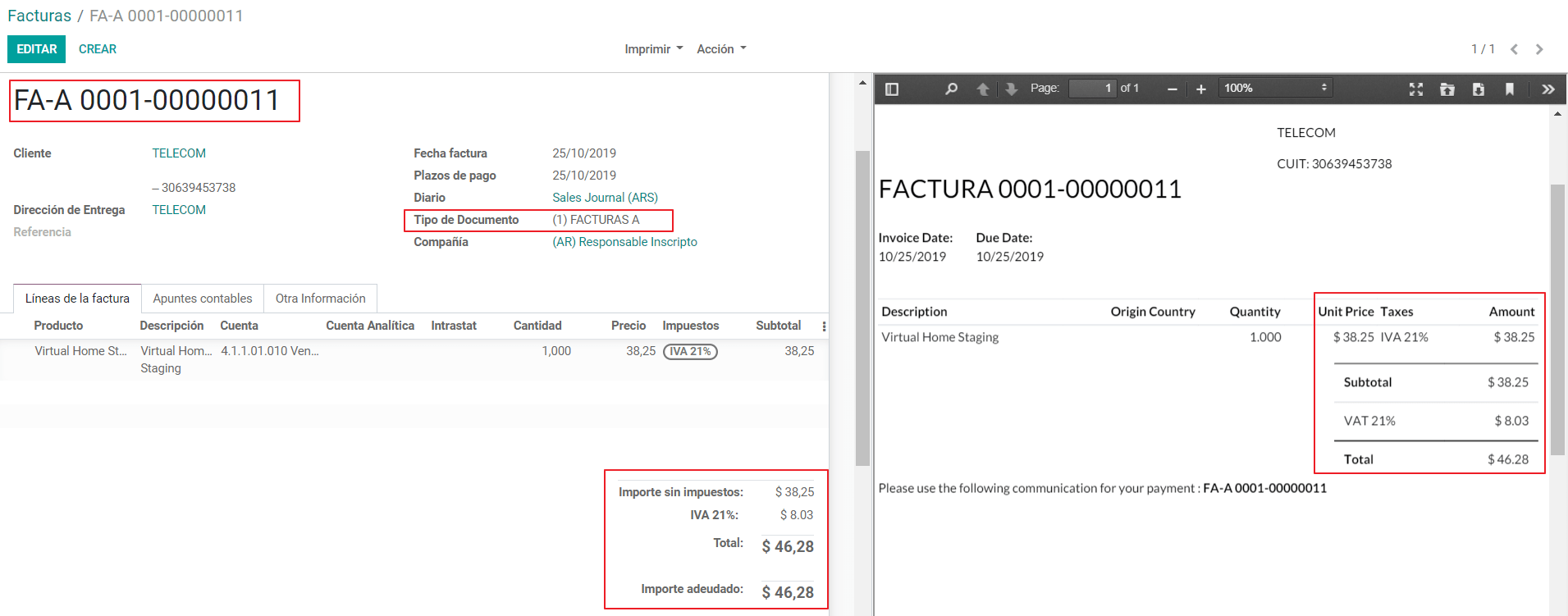Open the Otra Información tab

pos(320,299)
